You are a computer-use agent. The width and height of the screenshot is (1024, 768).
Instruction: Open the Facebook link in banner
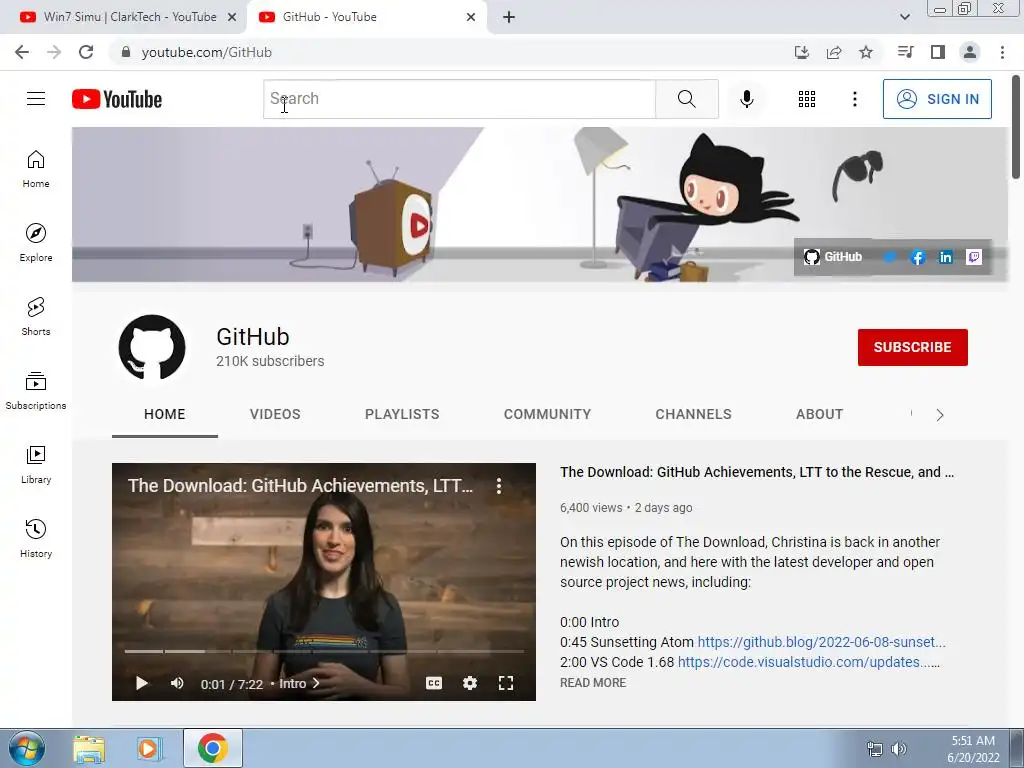tap(918, 257)
